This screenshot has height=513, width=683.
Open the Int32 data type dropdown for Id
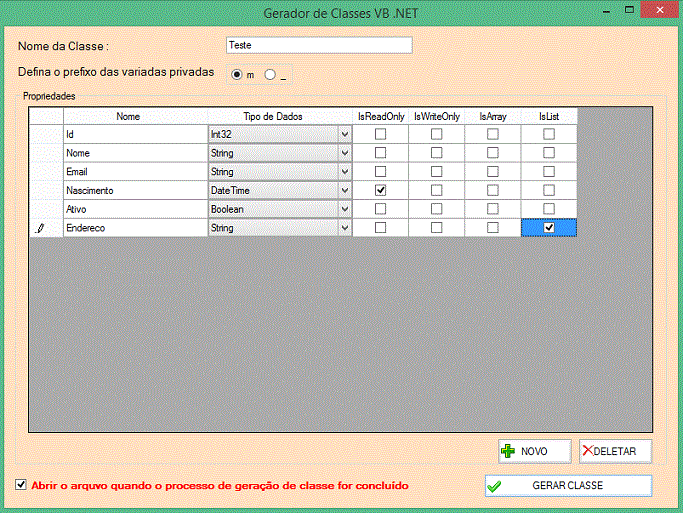[x=345, y=134]
